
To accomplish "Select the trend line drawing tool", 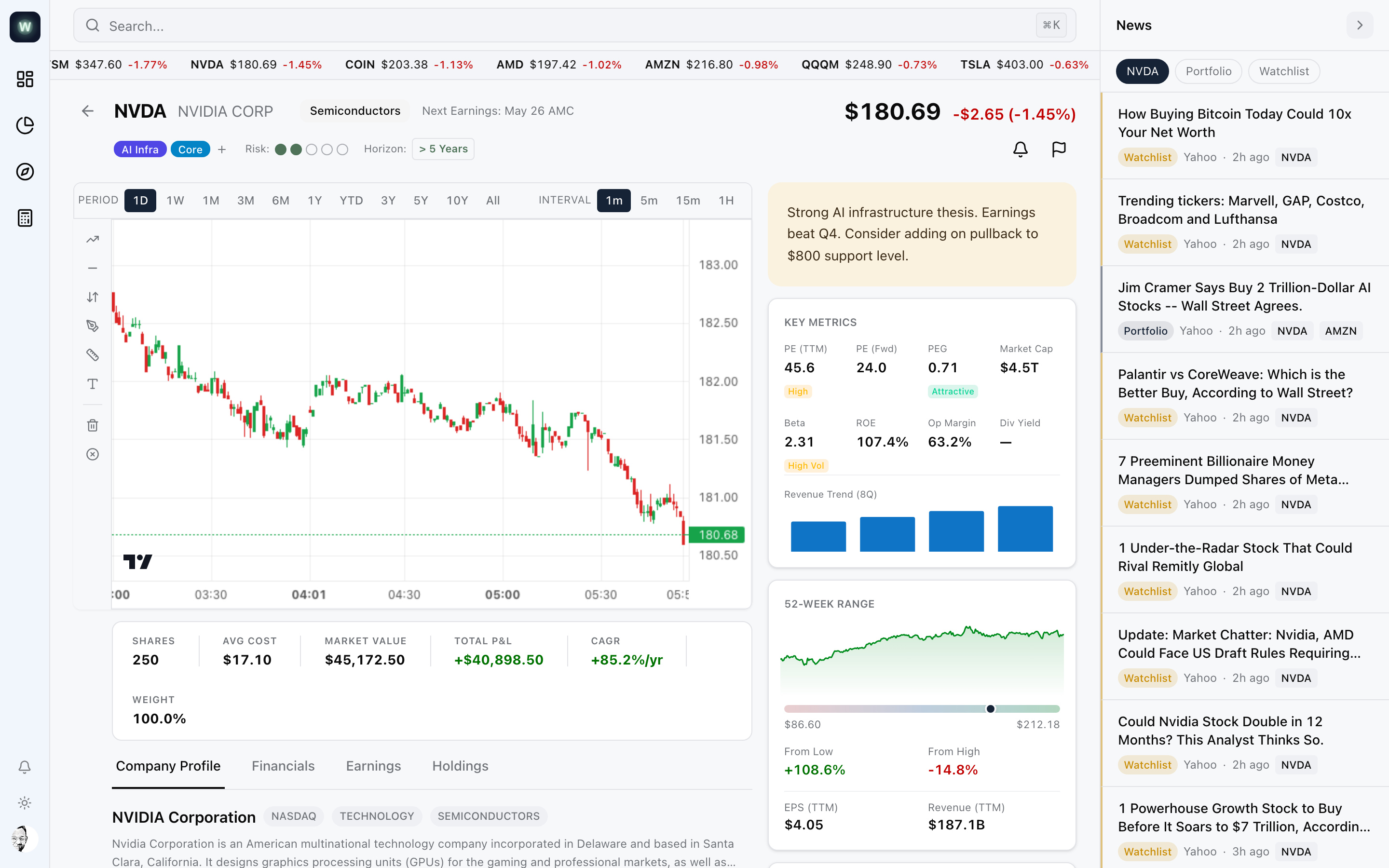I will 93,239.
